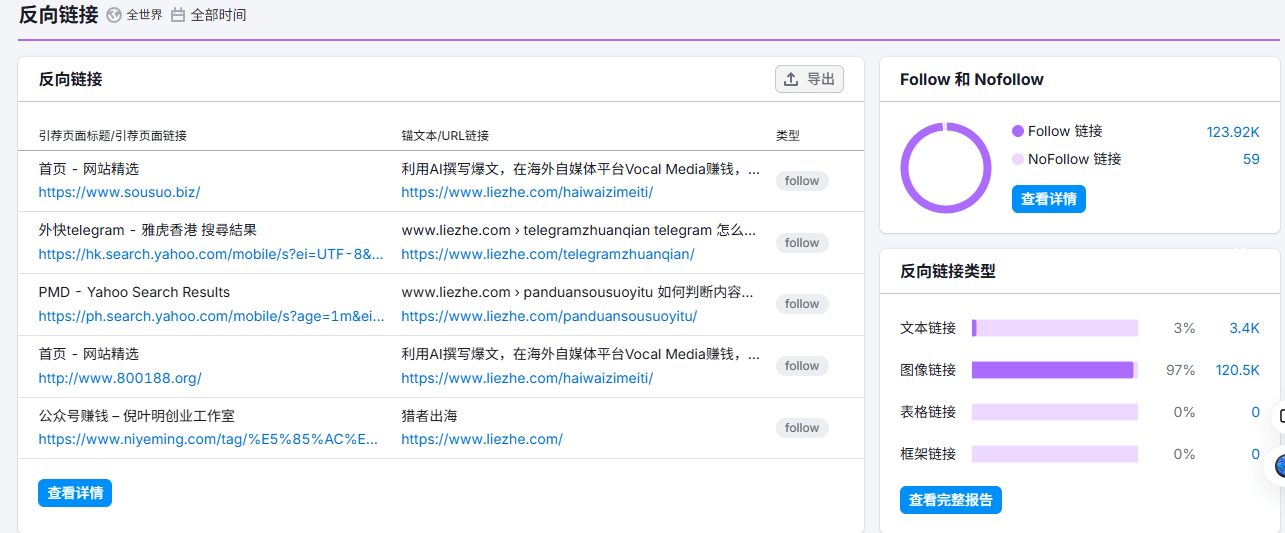1285x533 pixels.
Task: Click the calendar icon beside 全部时间
Action: pos(178,15)
